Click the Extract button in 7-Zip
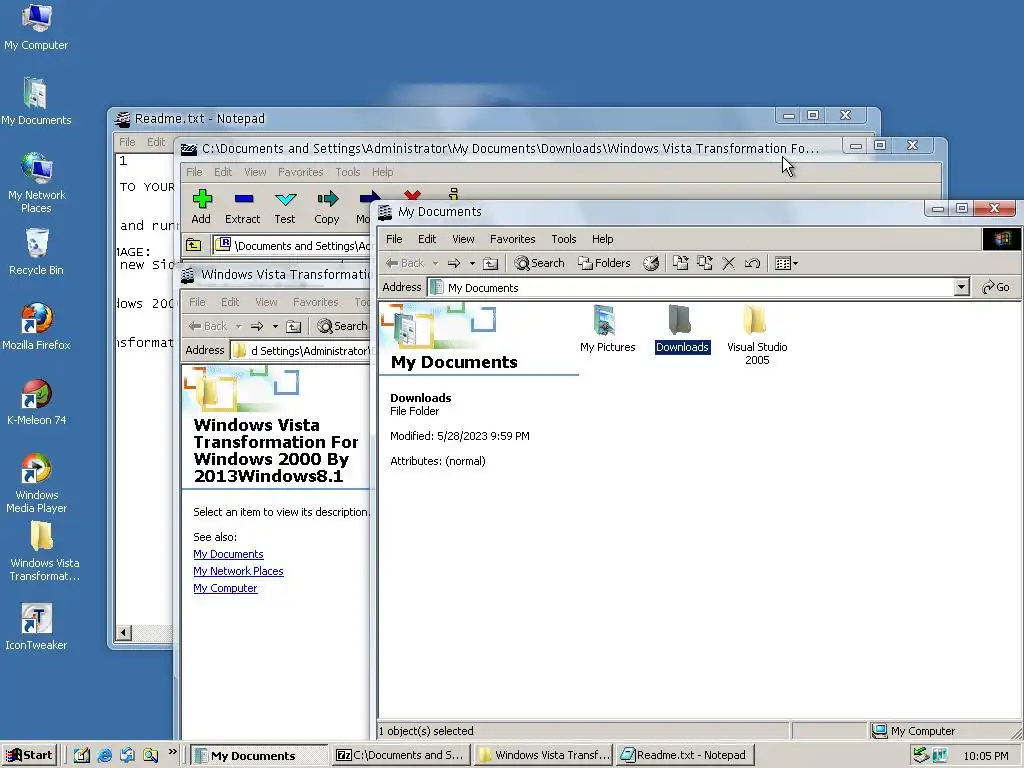 pos(243,207)
